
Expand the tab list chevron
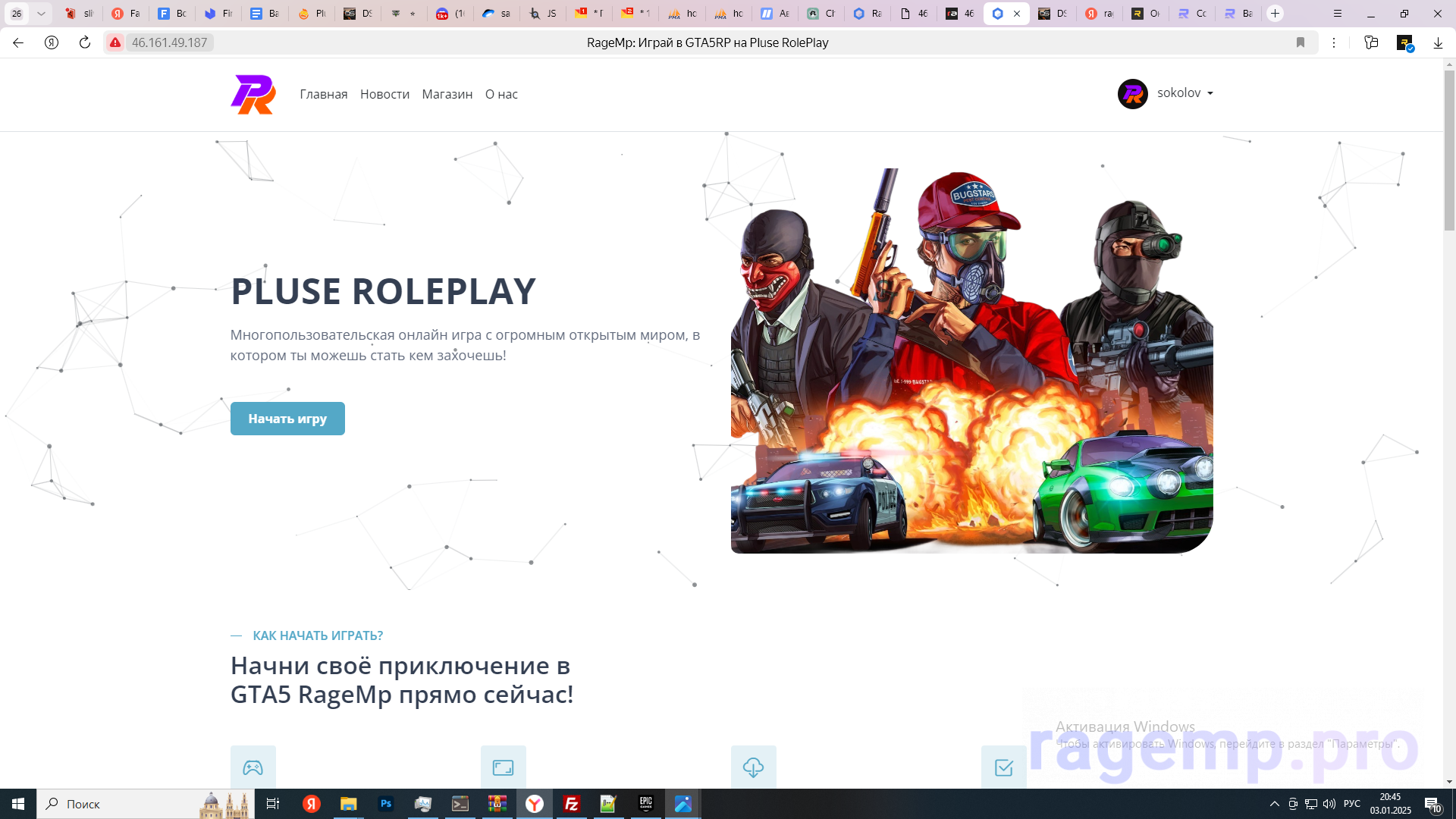point(41,14)
